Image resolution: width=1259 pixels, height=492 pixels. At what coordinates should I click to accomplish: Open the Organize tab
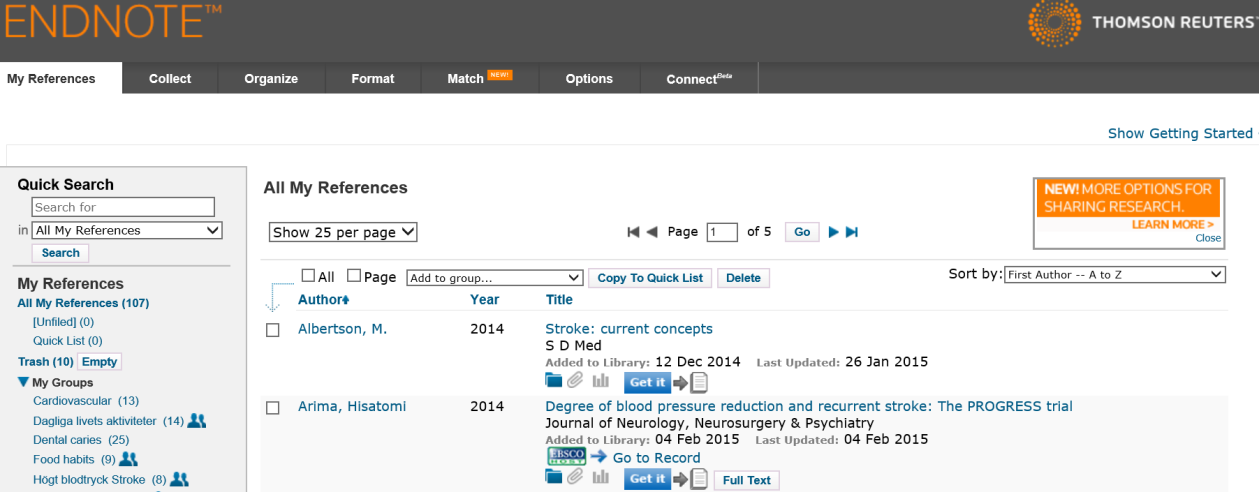coord(271,78)
